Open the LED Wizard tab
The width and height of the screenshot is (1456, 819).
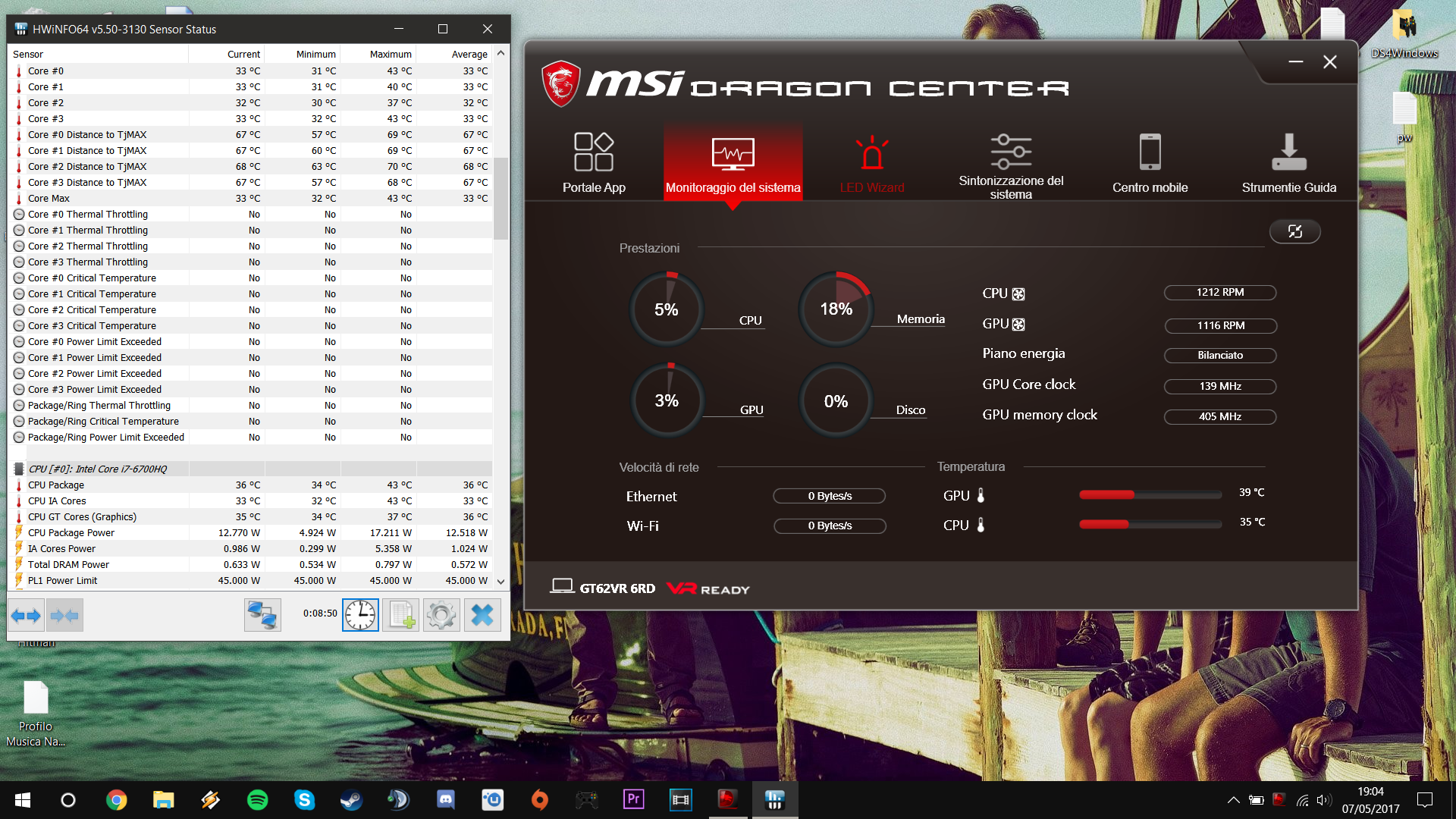tap(872, 164)
